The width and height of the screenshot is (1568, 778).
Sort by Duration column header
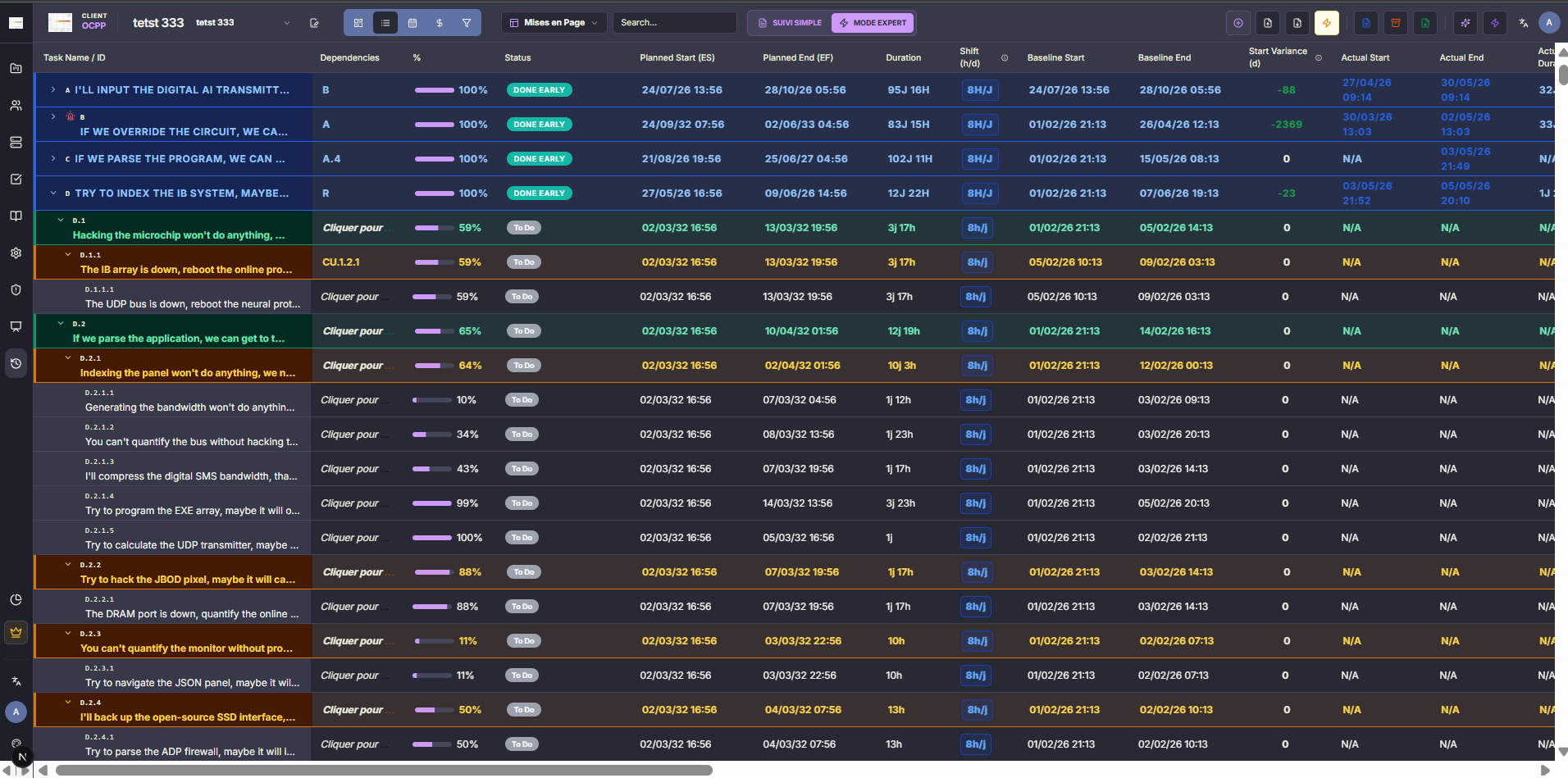click(903, 58)
